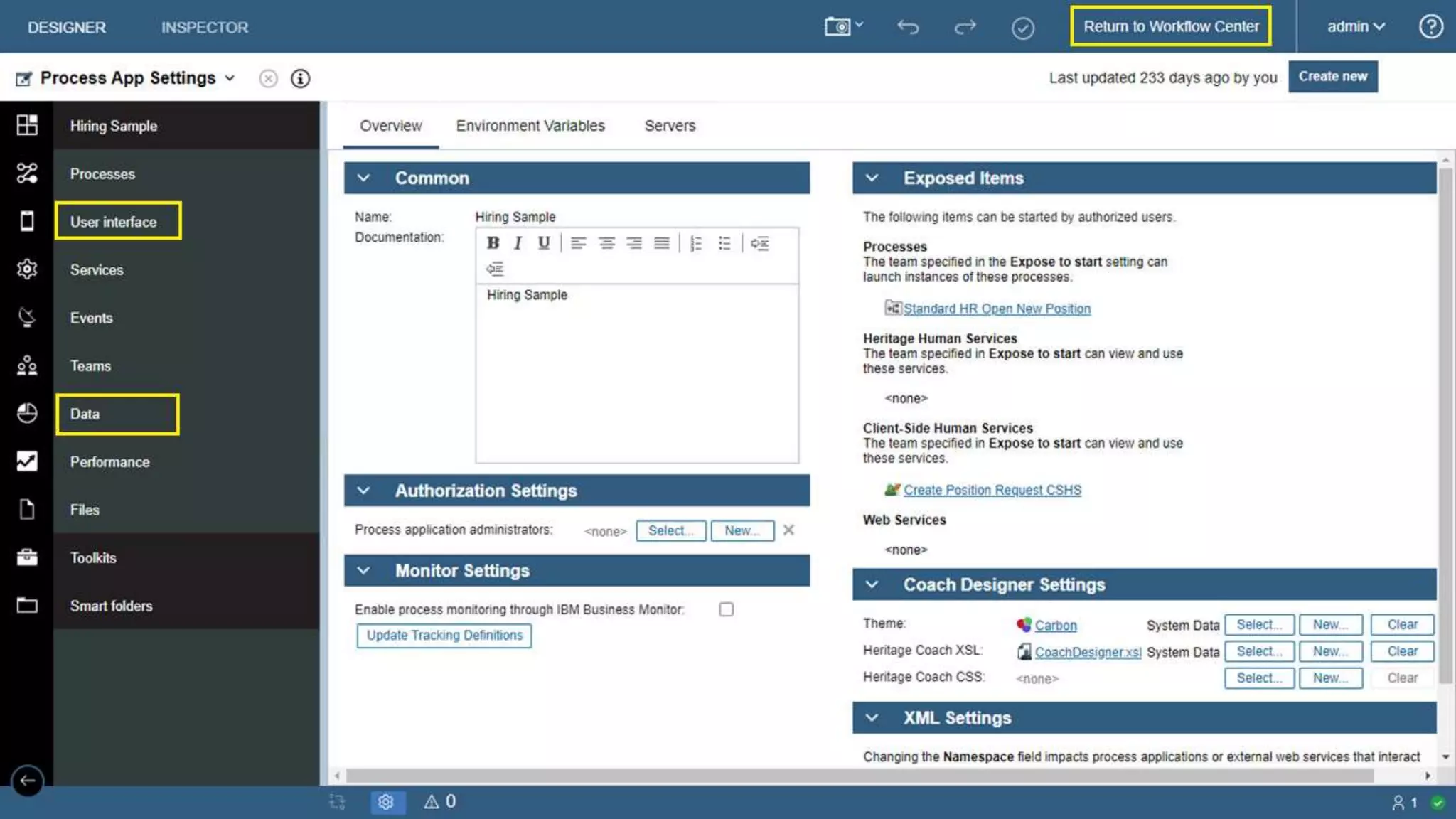Open the admin user dropdown
This screenshot has height=819, width=1456.
[x=1356, y=27]
